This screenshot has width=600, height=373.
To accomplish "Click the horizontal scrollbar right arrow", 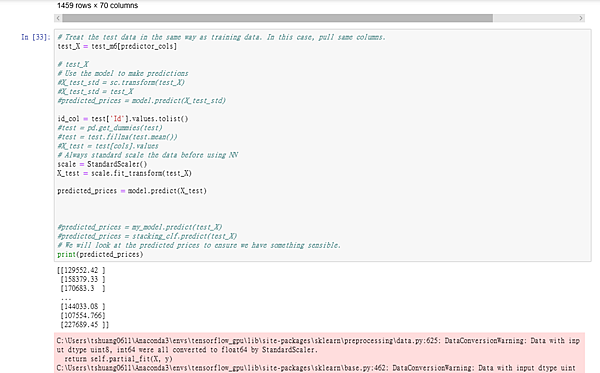I will coord(581,18).
